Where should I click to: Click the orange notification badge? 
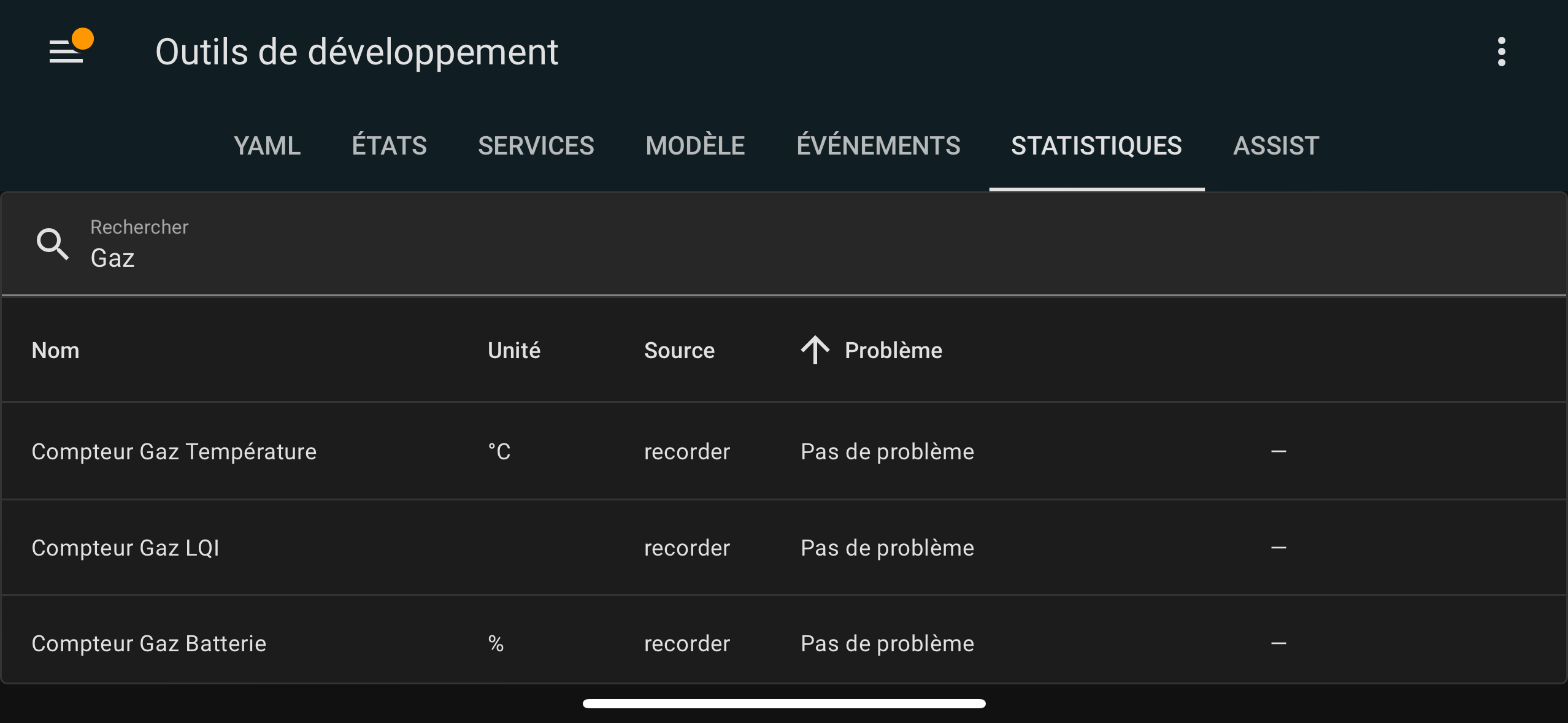point(83,39)
